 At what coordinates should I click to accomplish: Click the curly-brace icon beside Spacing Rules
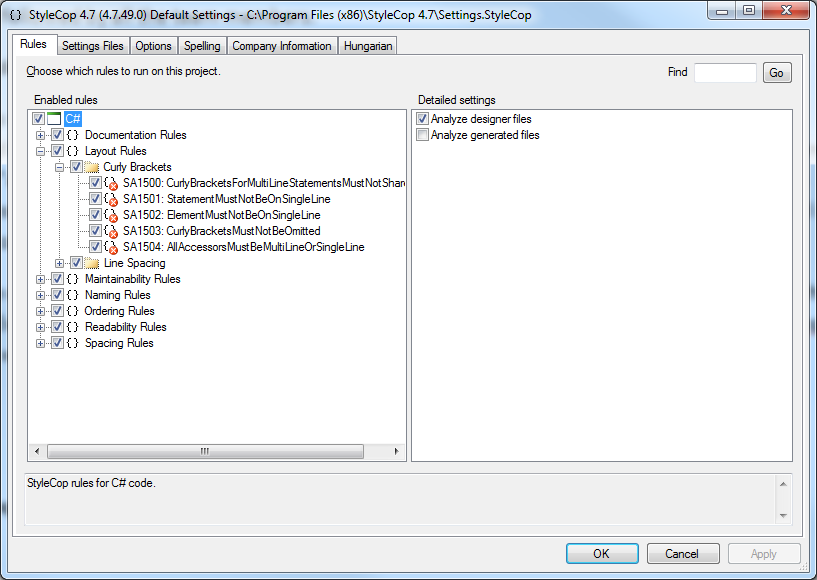72,343
